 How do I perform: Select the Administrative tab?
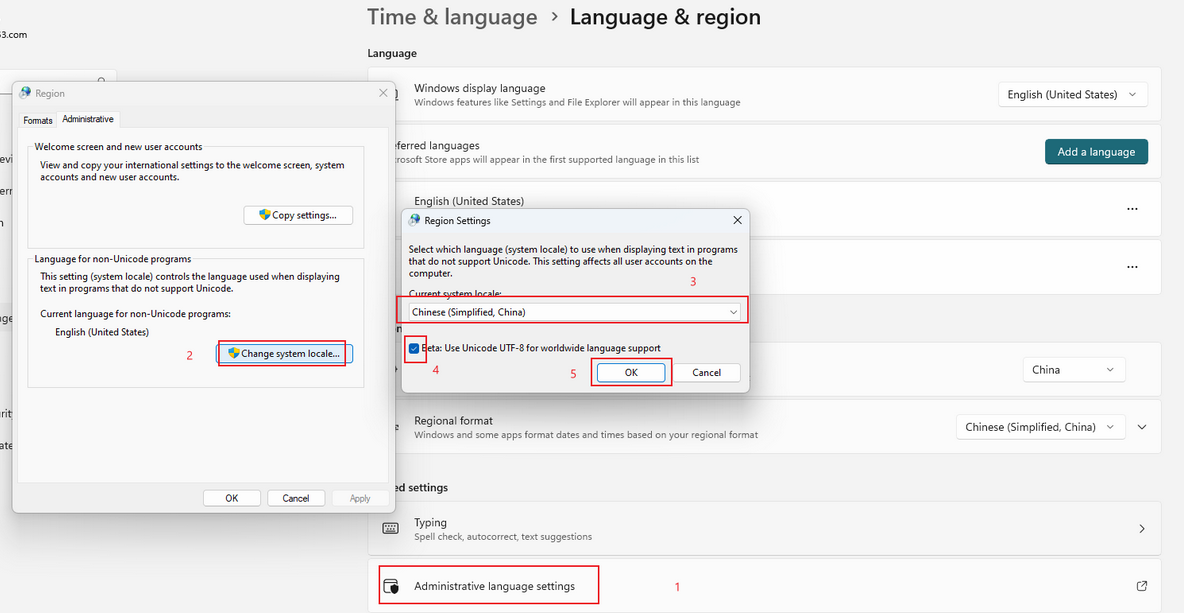tap(88, 119)
